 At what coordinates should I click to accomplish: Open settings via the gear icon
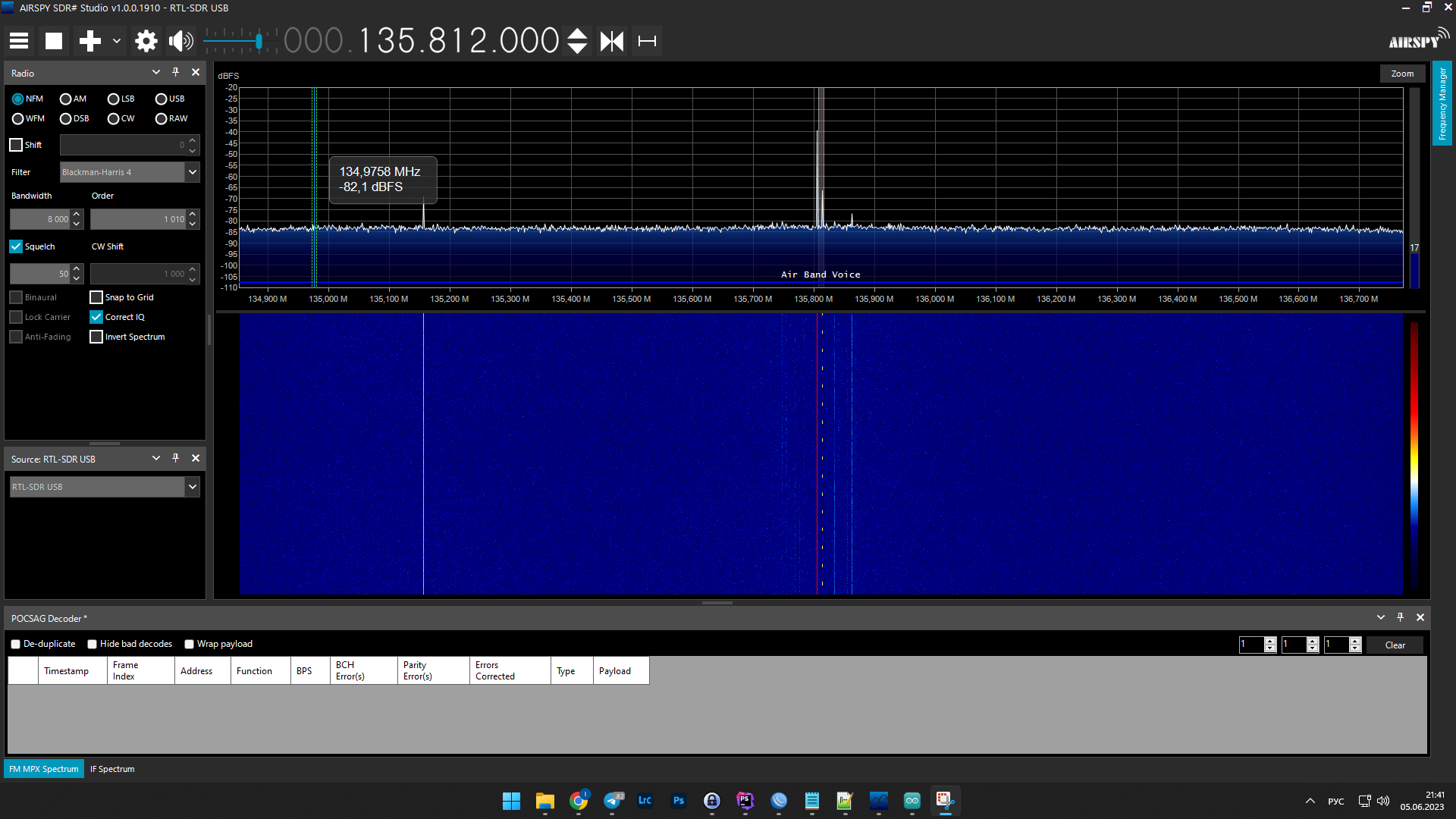tap(146, 41)
